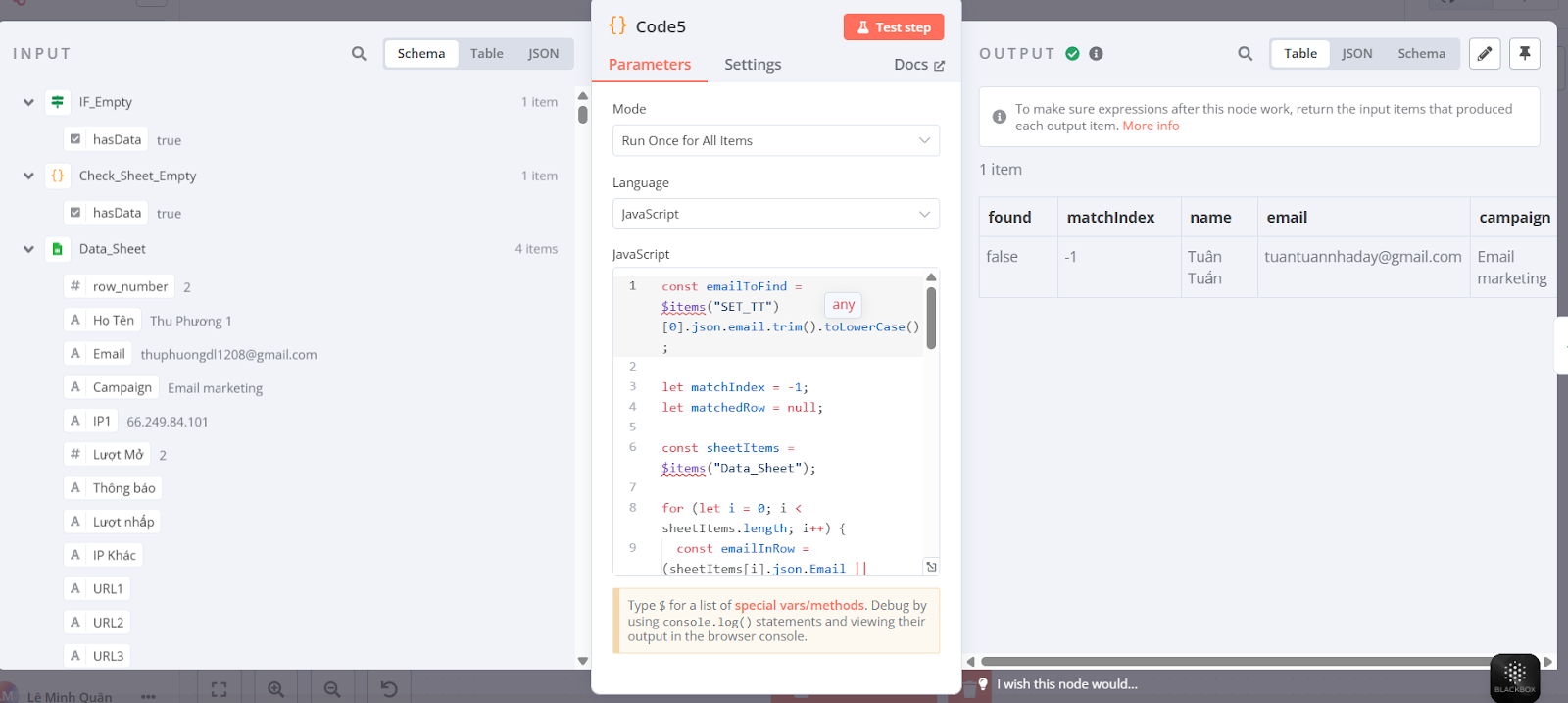This screenshot has height=703, width=1568.
Task: Click the Campaign field pill
Action: coord(111,387)
